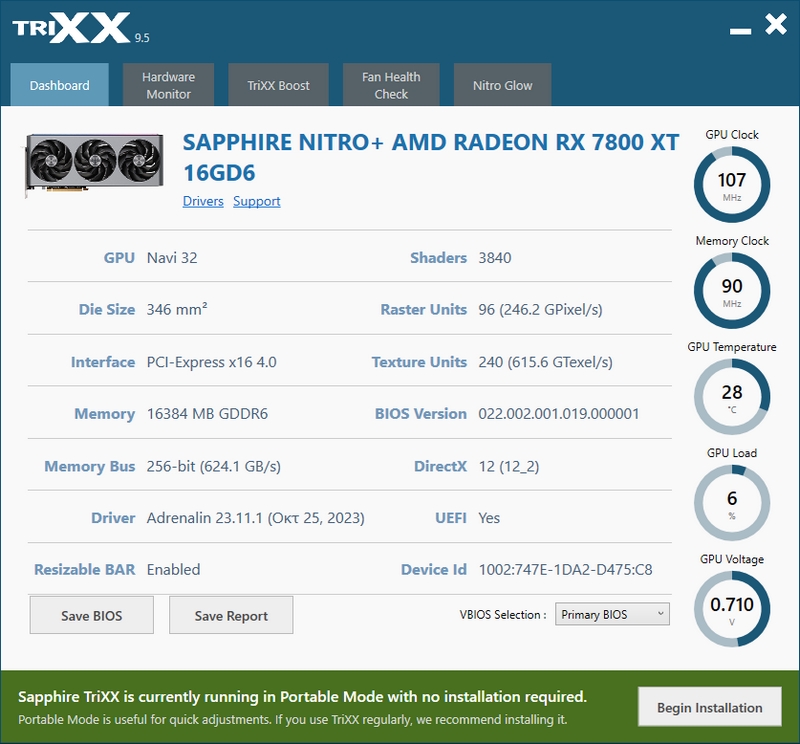Click the Save BIOS button
Image resolution: width=800 pixels, height=744 pixels.
pyautogui.click(x=91, y=615)
